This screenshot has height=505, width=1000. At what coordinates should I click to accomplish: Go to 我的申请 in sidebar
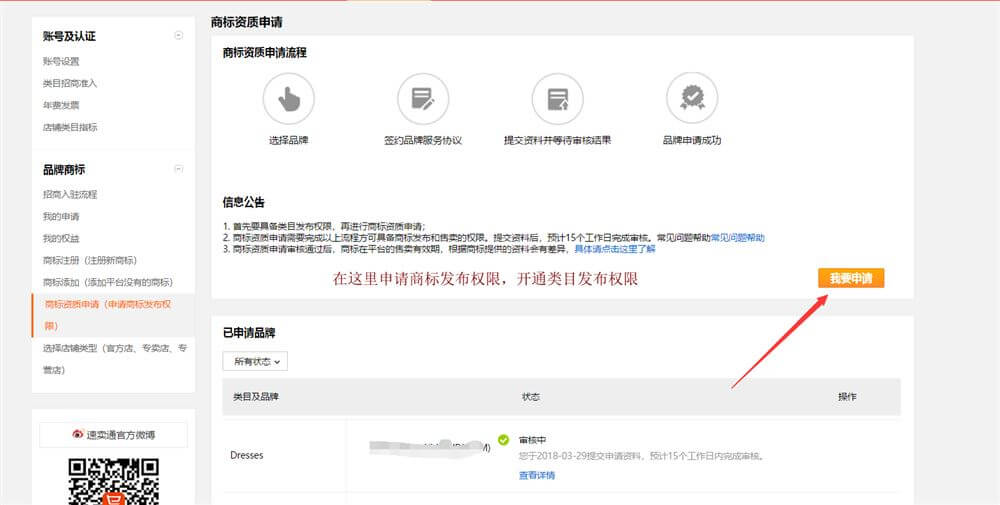[x=61, y=216]
